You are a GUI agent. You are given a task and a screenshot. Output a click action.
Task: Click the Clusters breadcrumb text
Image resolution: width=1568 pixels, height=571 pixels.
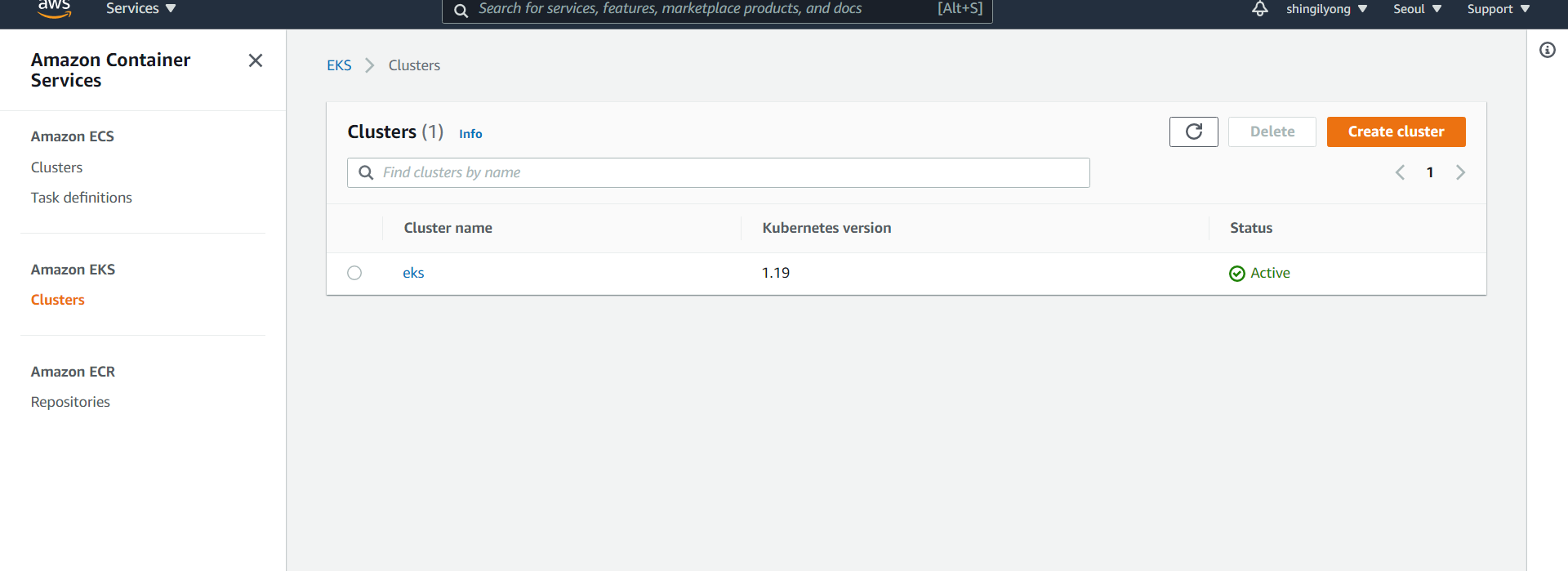(414, 65)
